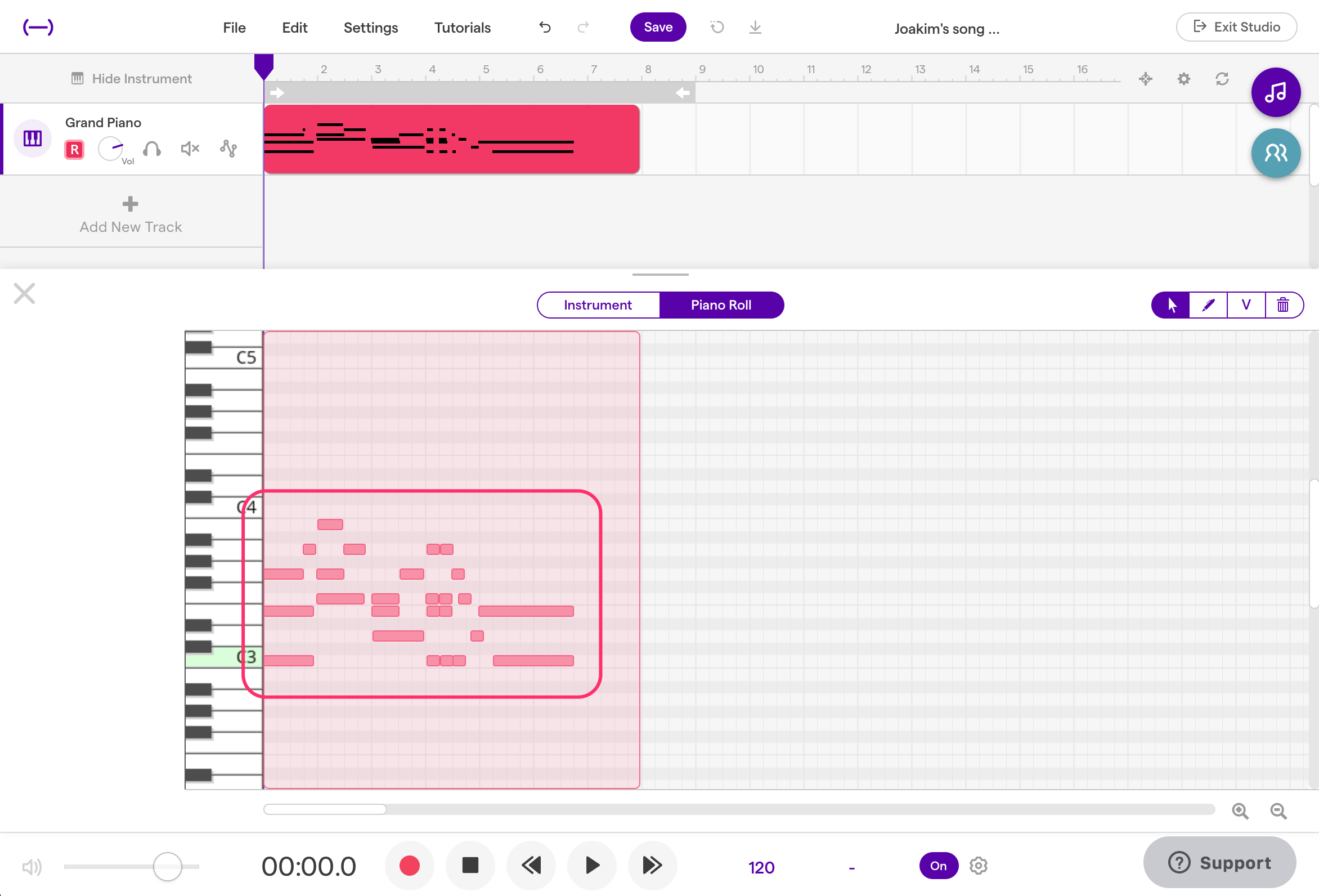The image size is (1319, 896).
Task: Click bar 9 on timeline ruler
Action: click(x=702, y=69)
